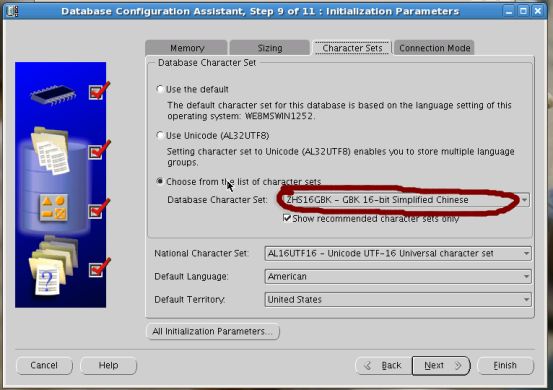Maximize the Database Configuration Assistant window

point(523,11)
